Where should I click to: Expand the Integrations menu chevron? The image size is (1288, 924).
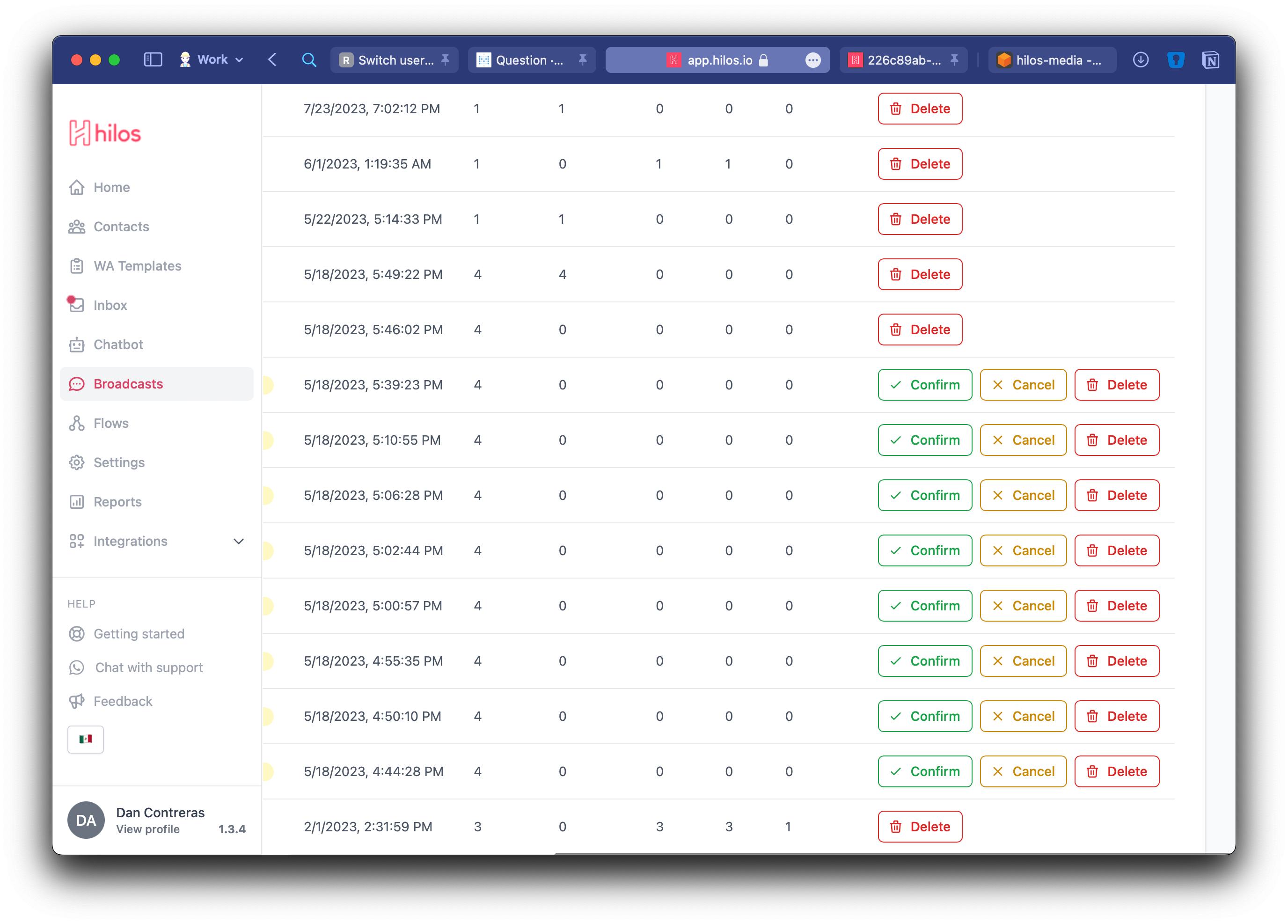239,541
